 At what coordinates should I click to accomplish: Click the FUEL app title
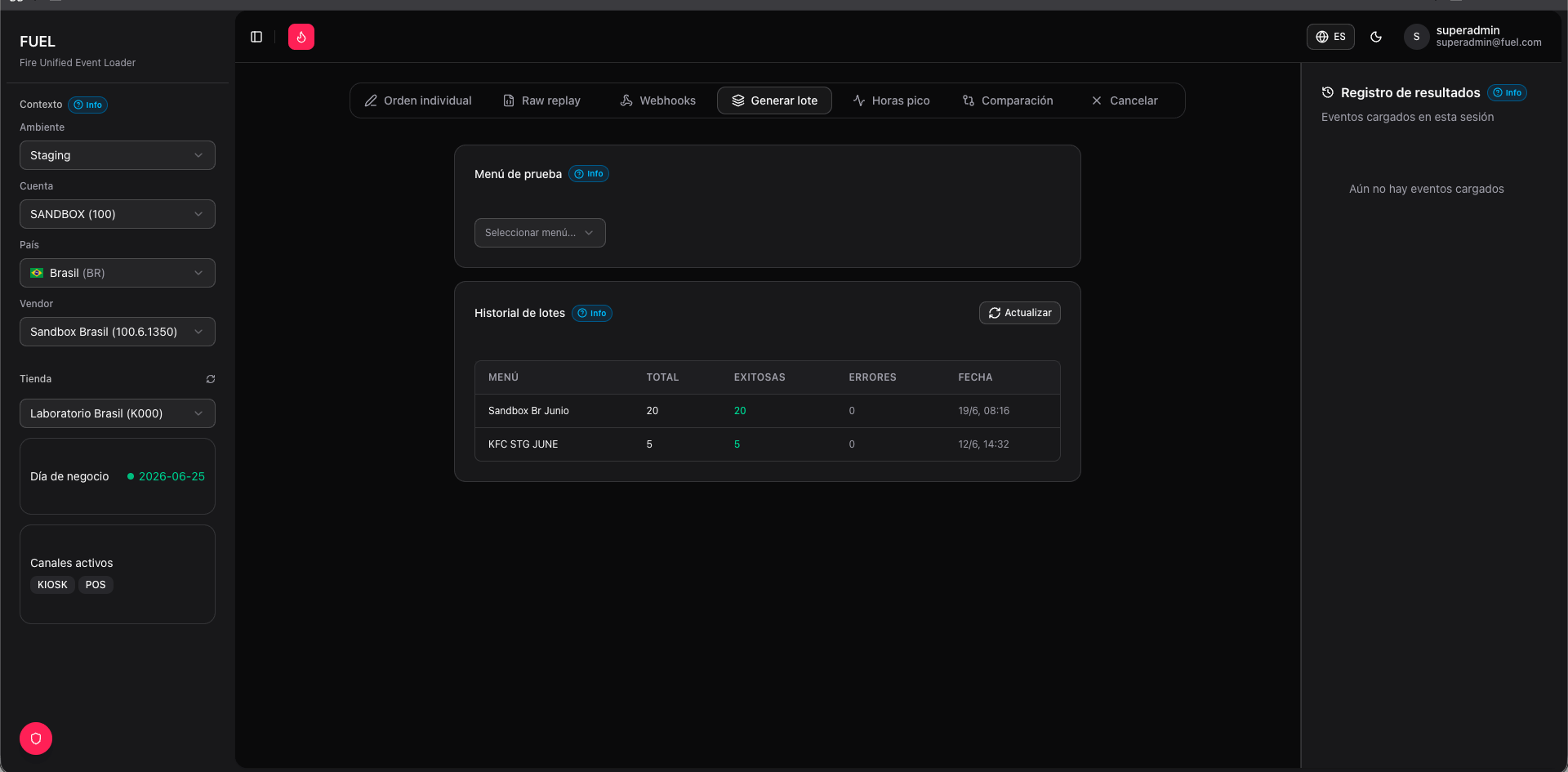pyautogui.click(x=38, y=42)
